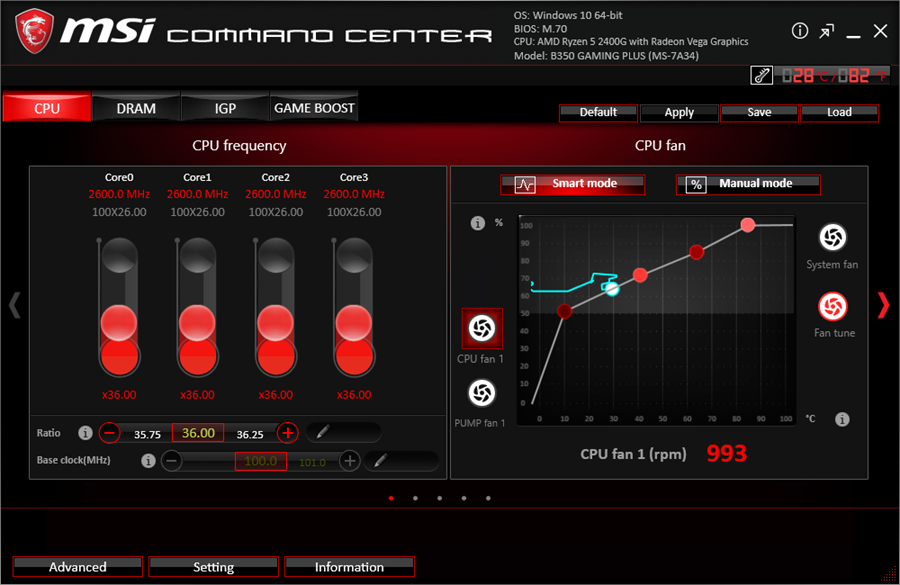
Task: Select the CPU fan 1 icon
Action: (481, 328)
